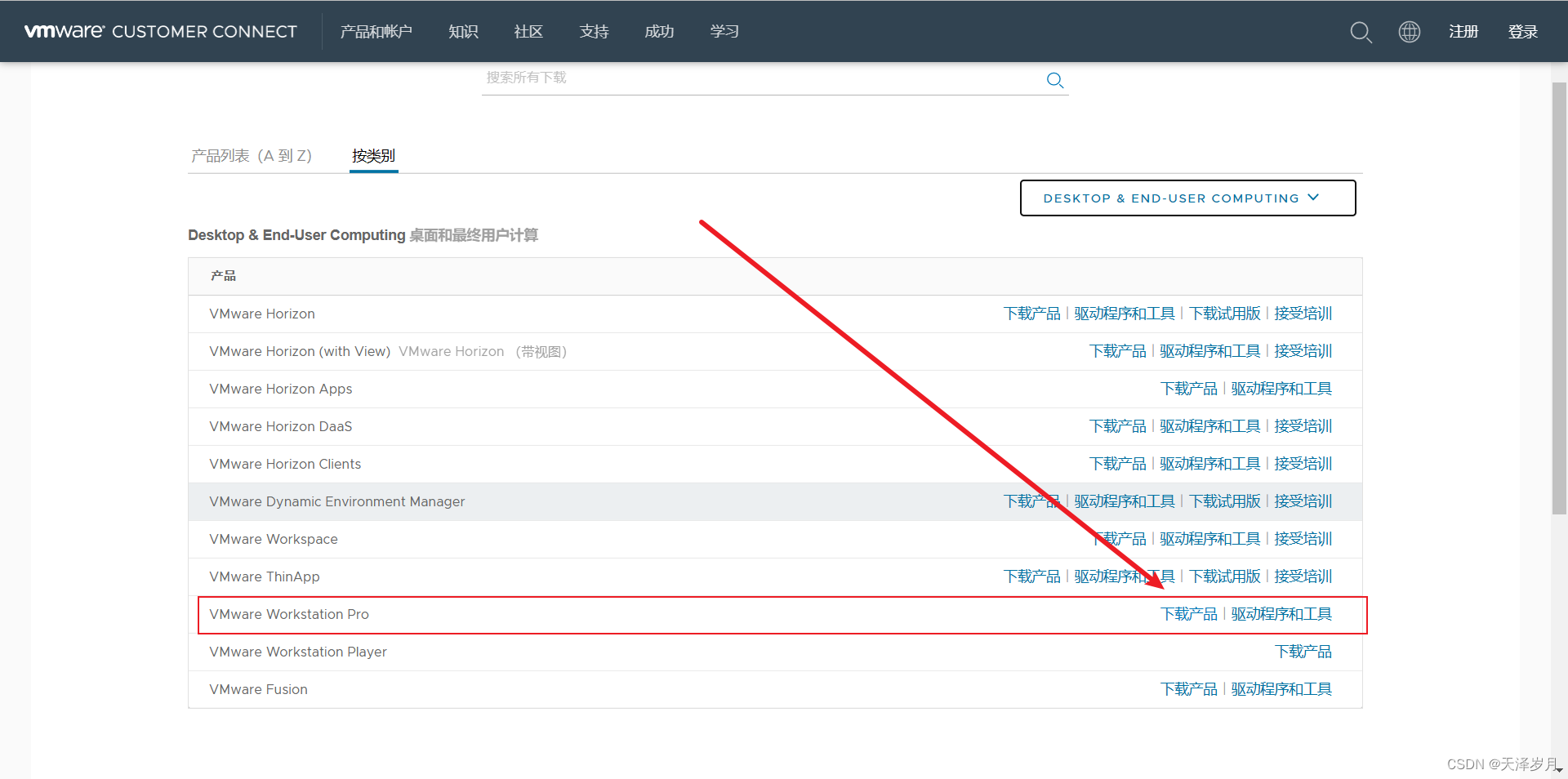The image size is (1568, 779).
Task: Click 驱动程序和工具 for VMware Workspace
Action: click(1210, 539)
